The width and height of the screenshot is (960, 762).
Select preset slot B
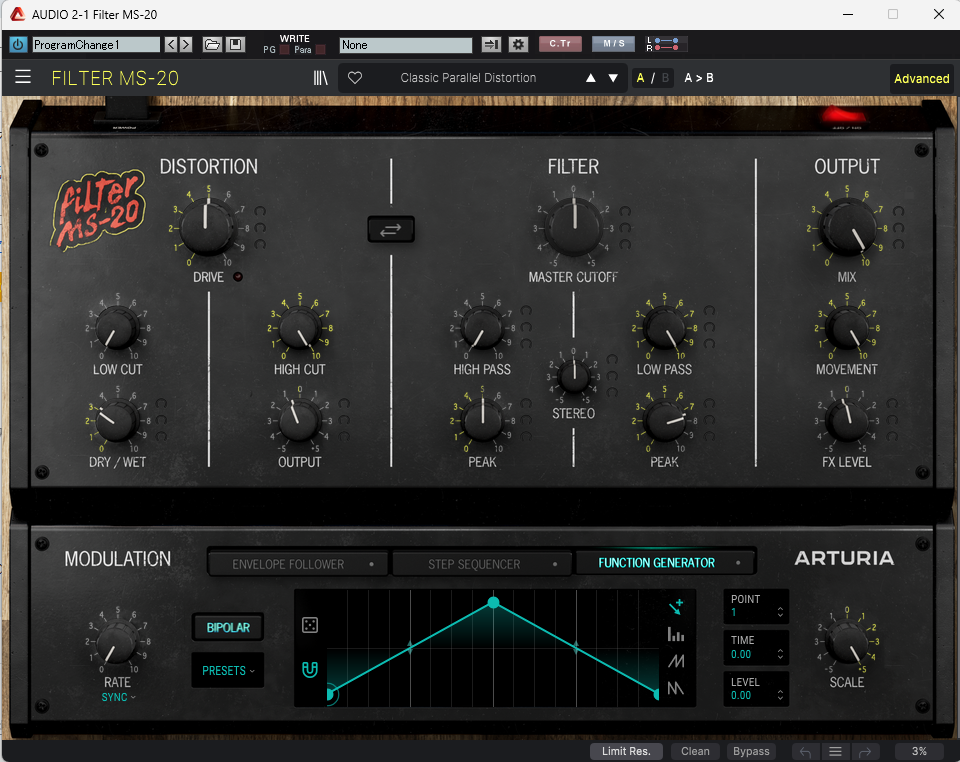(x=665, y=78)
